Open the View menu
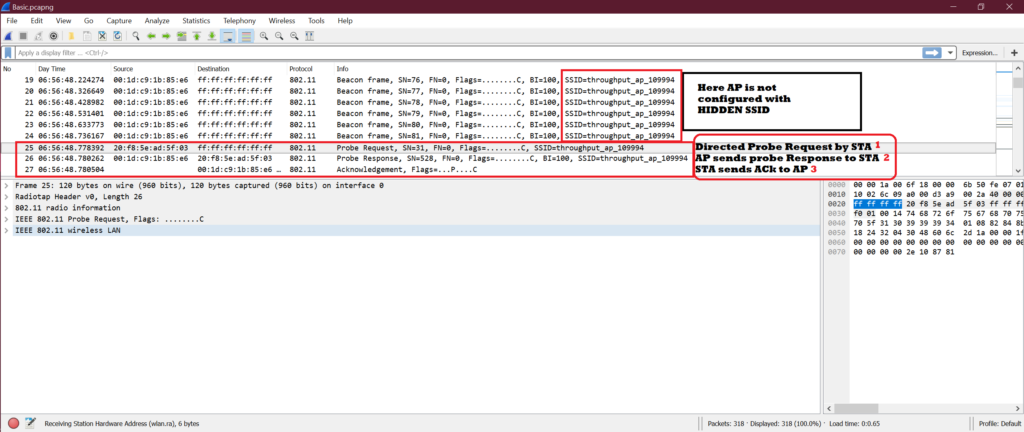1024x432 pixels. point(63,21)
